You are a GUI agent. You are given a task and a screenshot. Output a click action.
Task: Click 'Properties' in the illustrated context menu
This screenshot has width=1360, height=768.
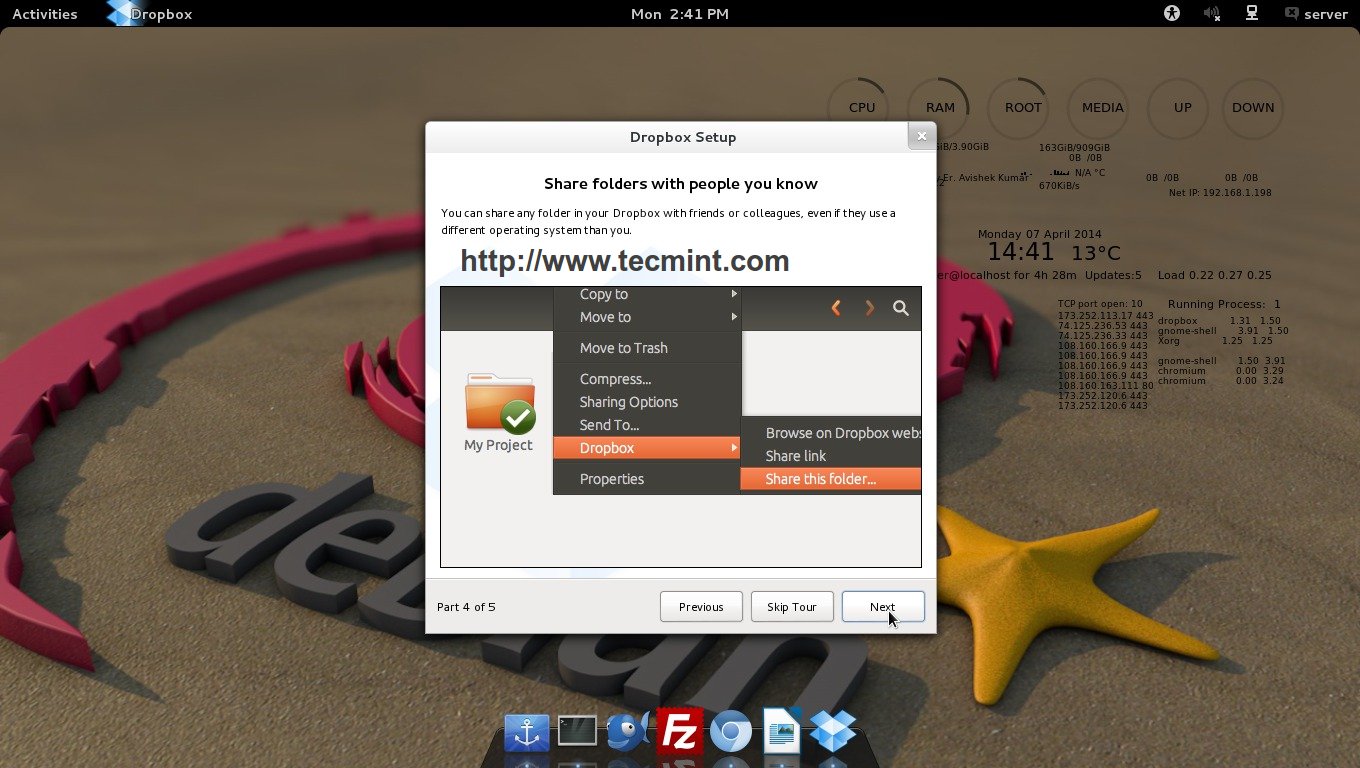point(612,479)
